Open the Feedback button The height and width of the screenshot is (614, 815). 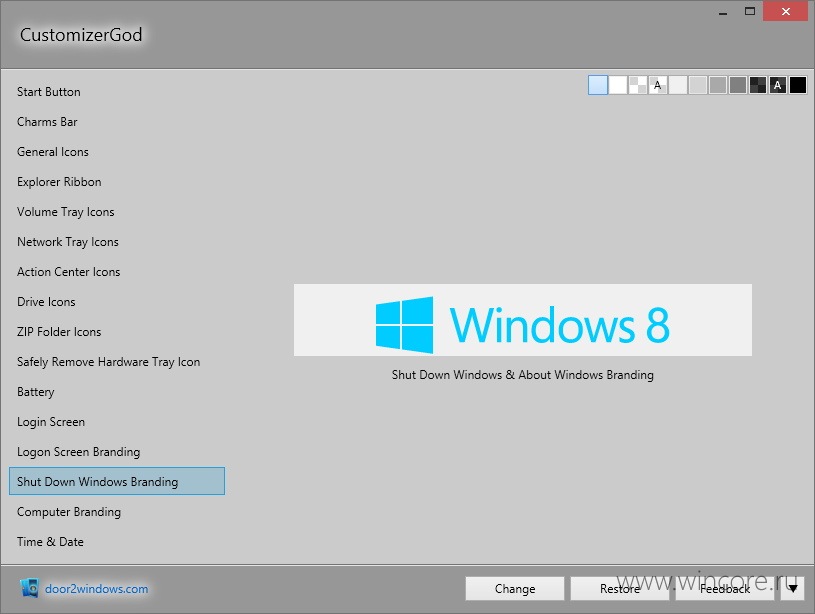[x=725, y=589]
